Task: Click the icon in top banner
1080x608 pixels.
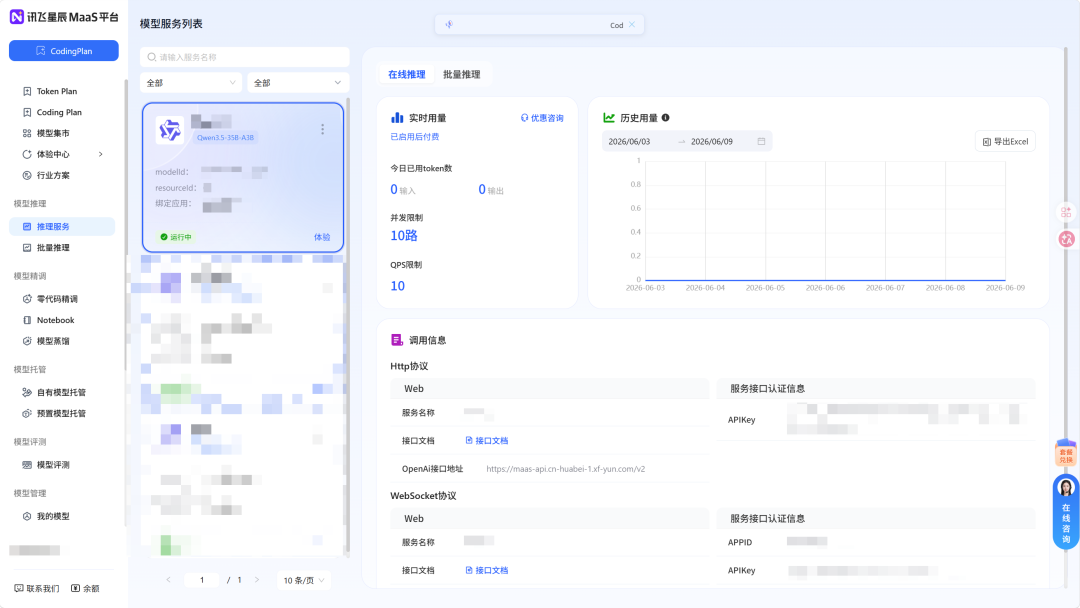Action: click(449, 24)
